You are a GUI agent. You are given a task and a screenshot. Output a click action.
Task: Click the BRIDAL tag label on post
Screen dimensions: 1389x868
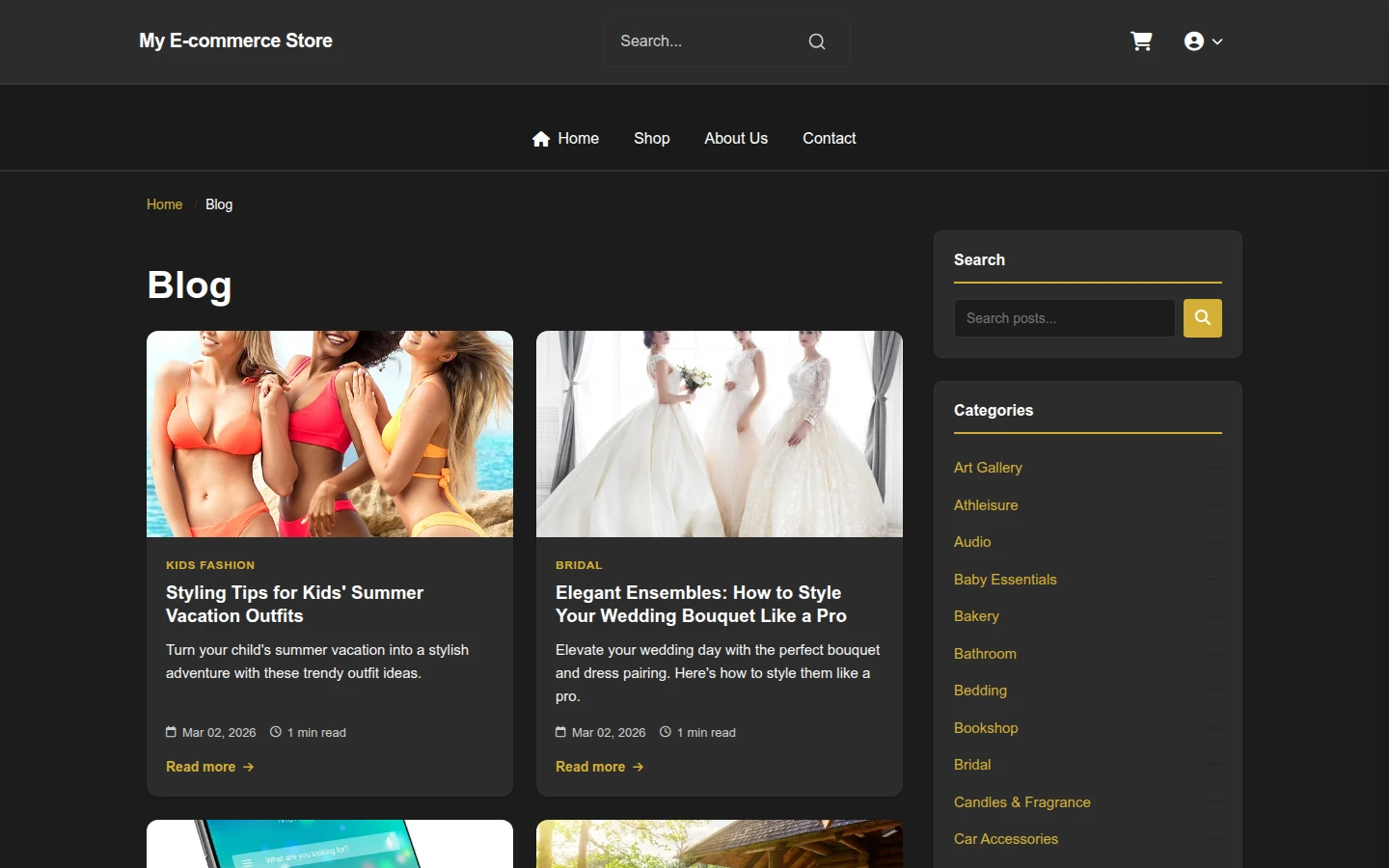[x=579, y=565]
